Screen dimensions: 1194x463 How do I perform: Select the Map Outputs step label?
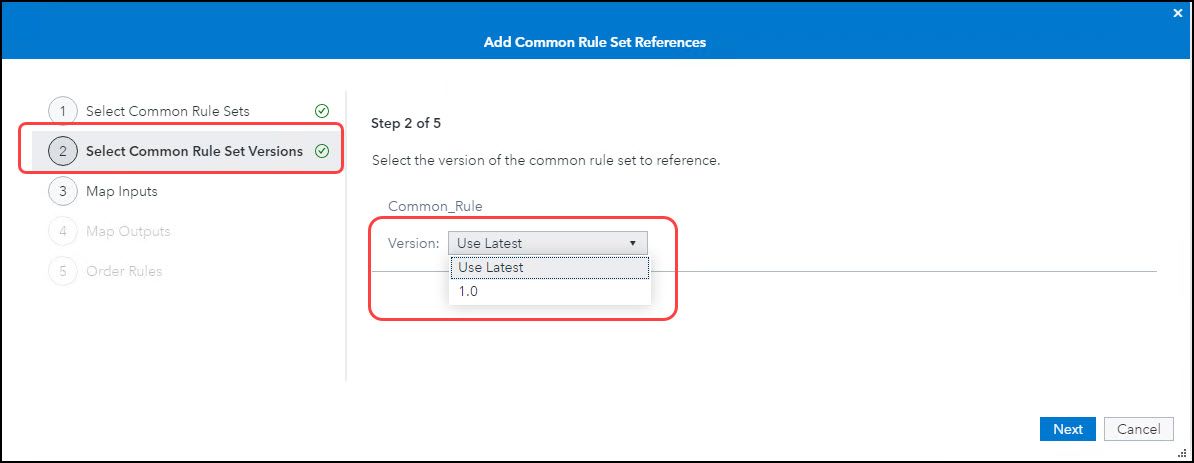coord(128,231)
